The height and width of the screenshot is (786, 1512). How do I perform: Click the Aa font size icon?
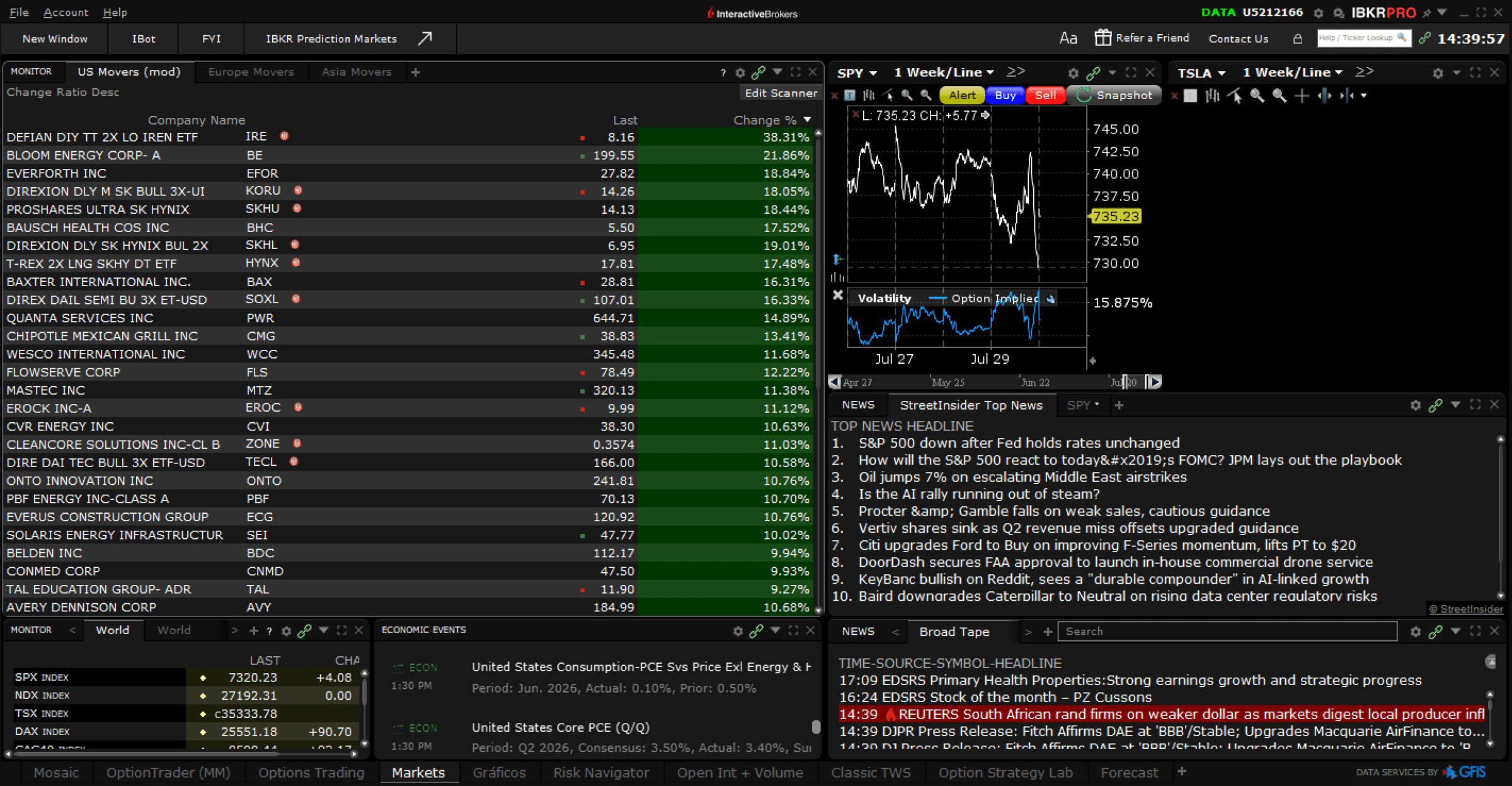point(1068,38)
